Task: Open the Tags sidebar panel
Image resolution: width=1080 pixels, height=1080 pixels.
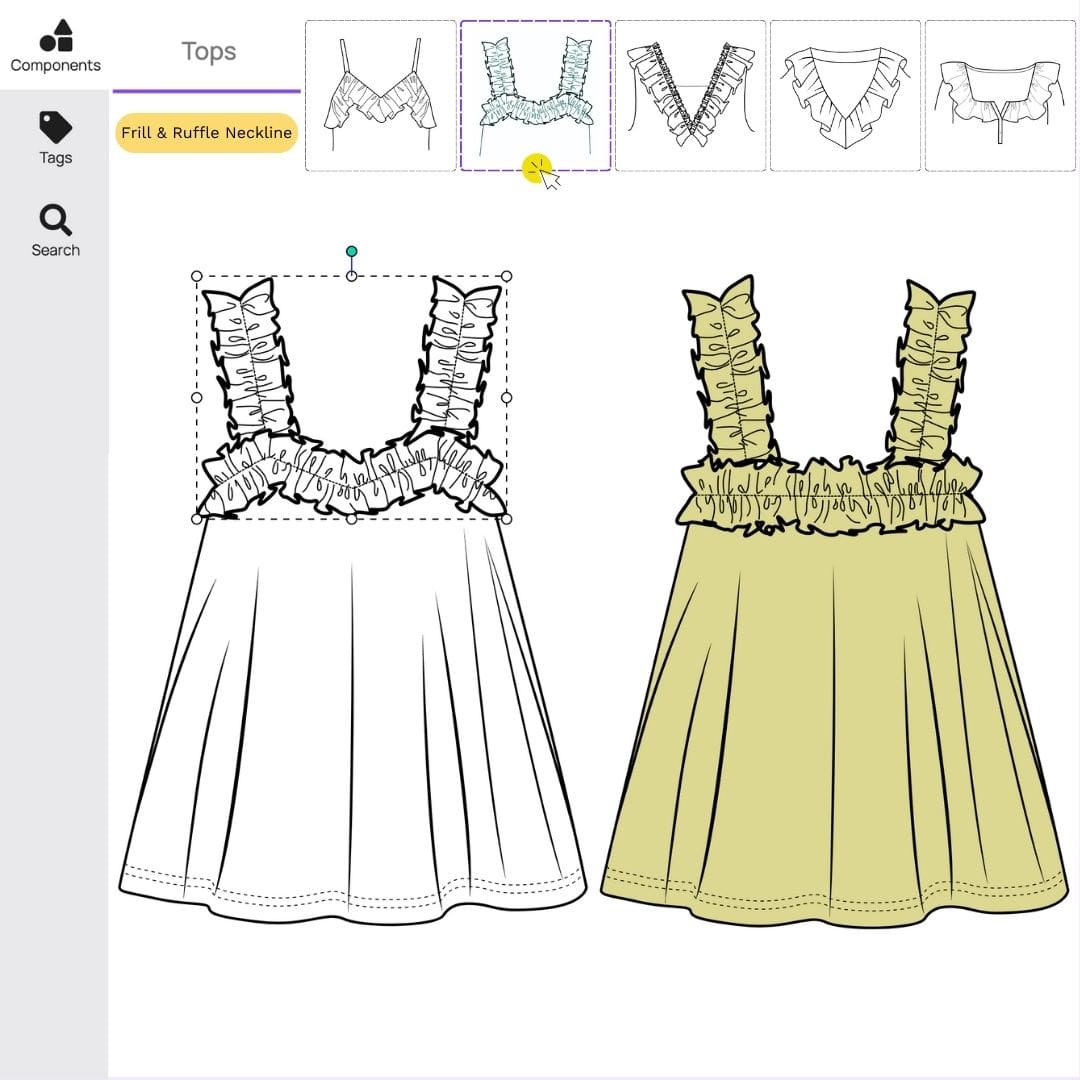Action: [x=55, y=138]
